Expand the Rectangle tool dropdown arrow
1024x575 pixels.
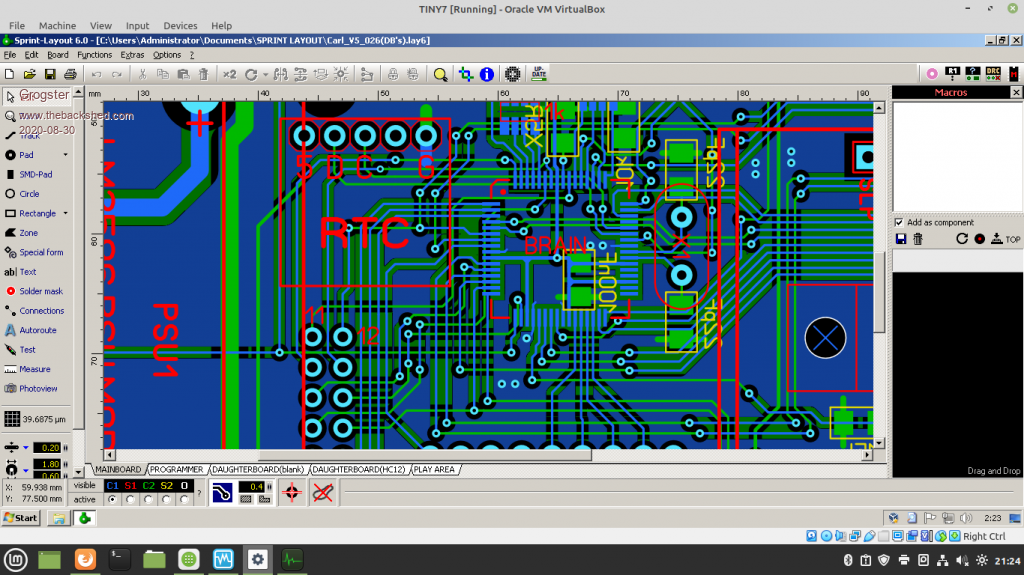click(x=66, y=213)
